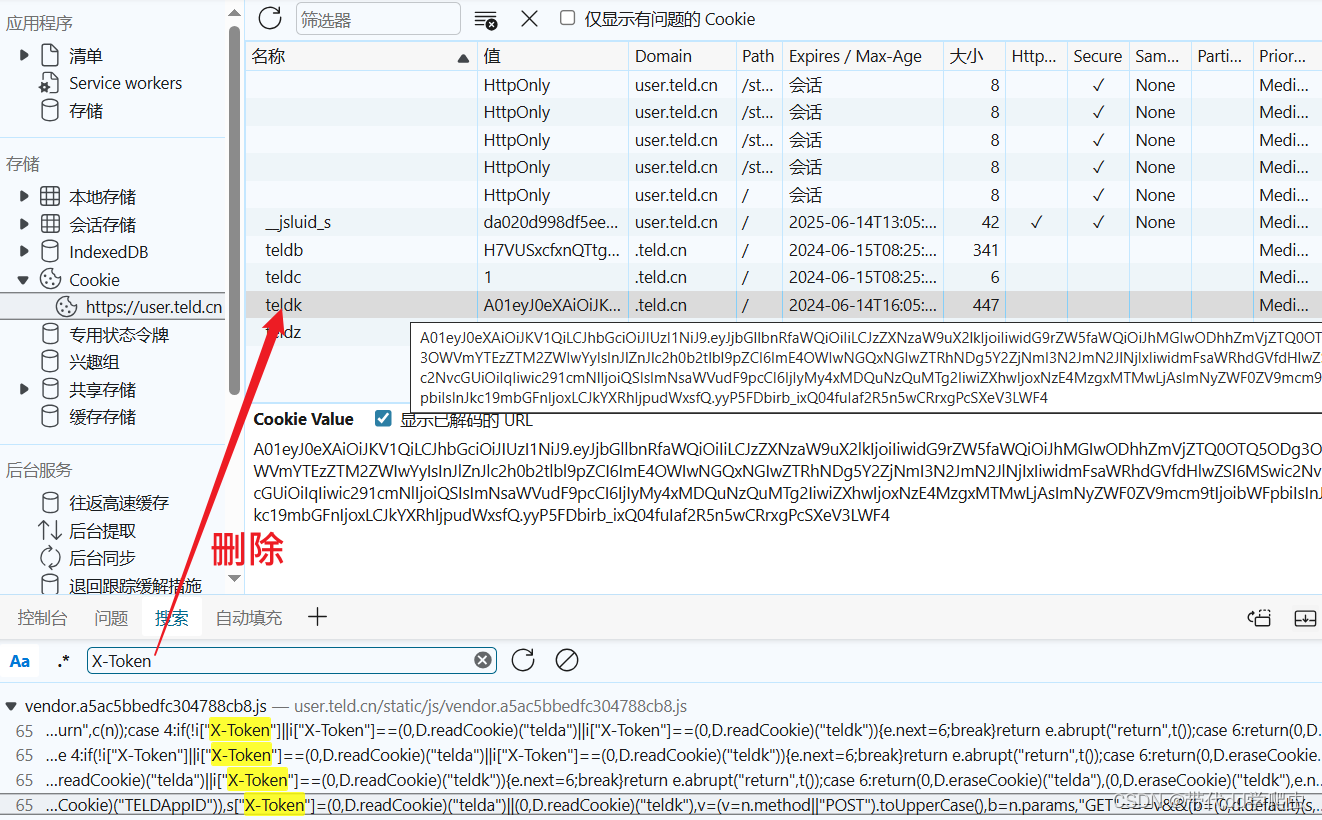Clear the X-Token search text
The width and height of the screenshot is (1322, 820).
482,660
